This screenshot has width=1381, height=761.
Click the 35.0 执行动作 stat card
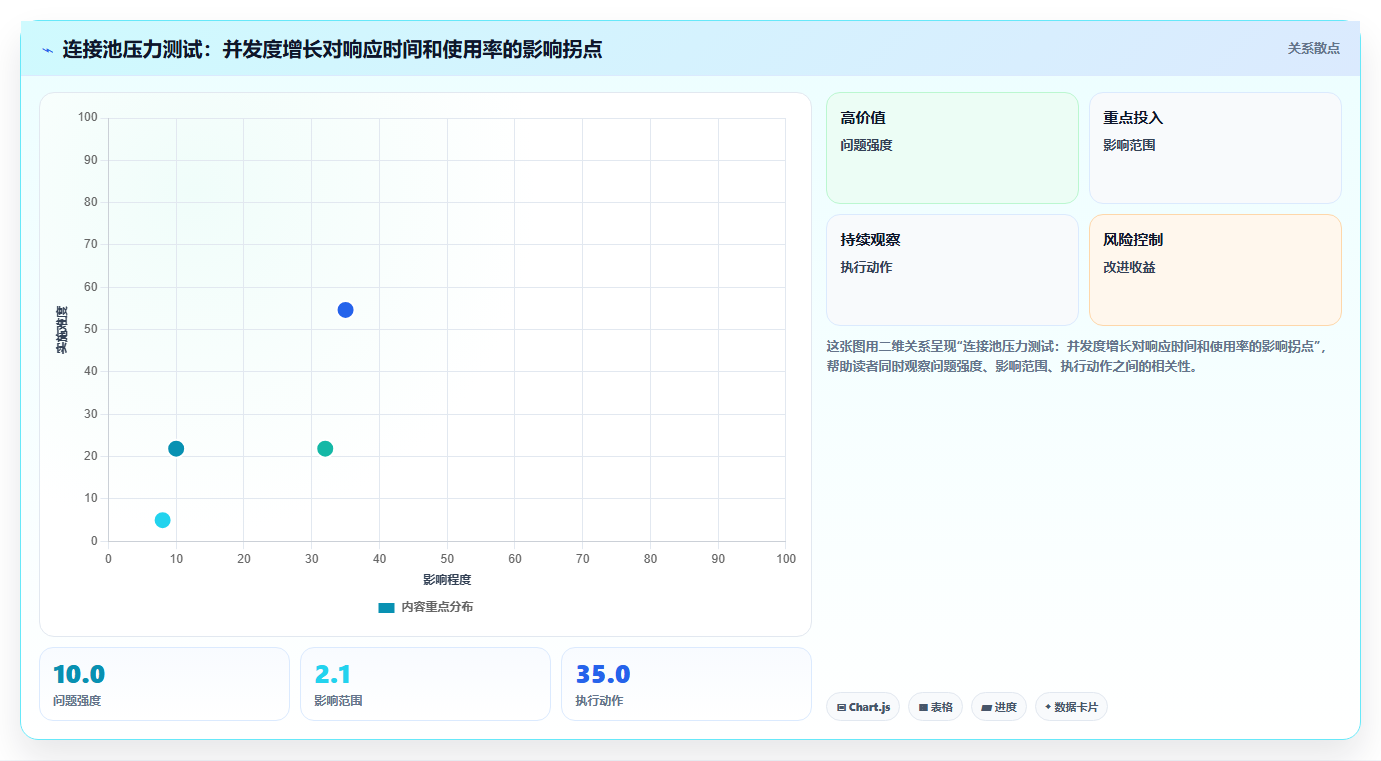(x=686, y=684)
